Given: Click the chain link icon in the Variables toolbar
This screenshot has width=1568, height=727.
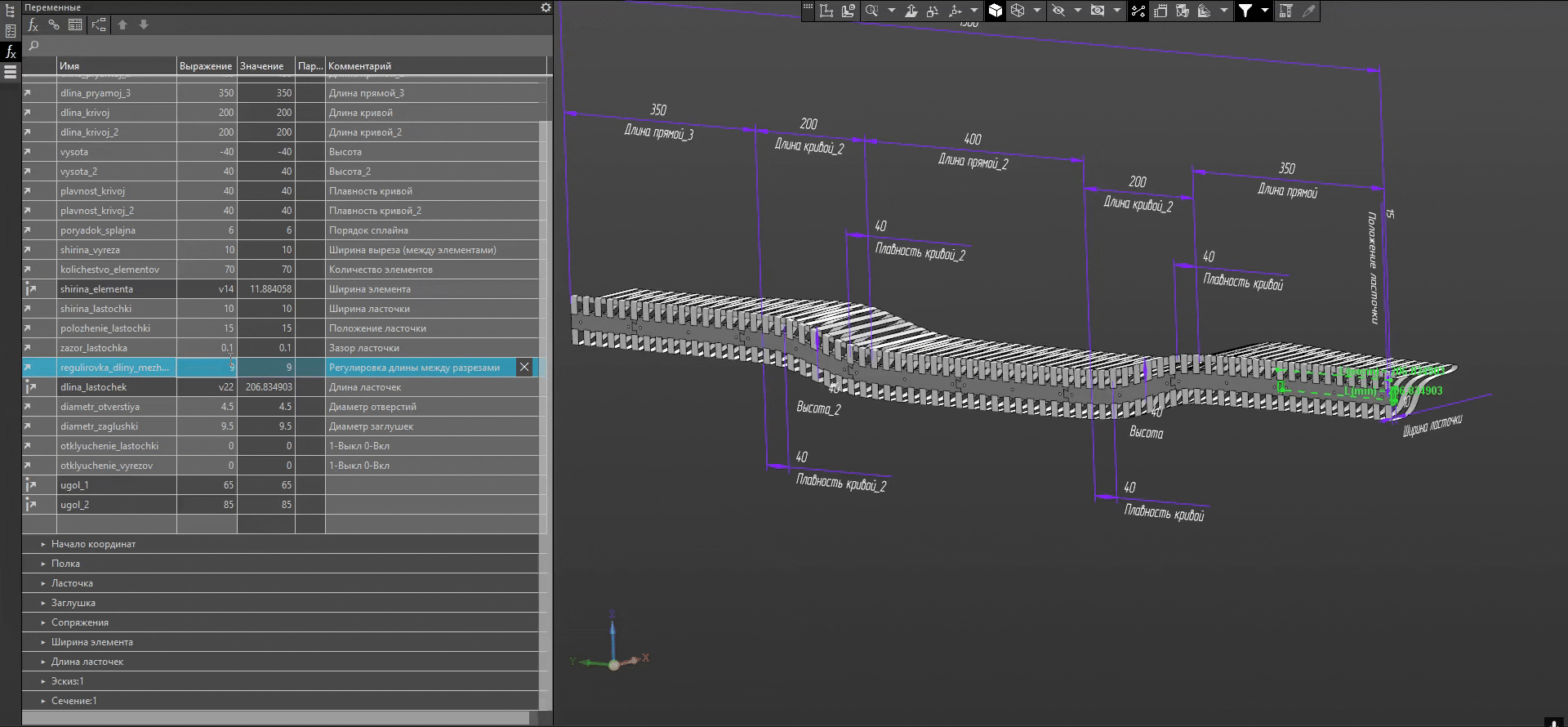Looking at the screenshot, I should (x=54, y=25).
